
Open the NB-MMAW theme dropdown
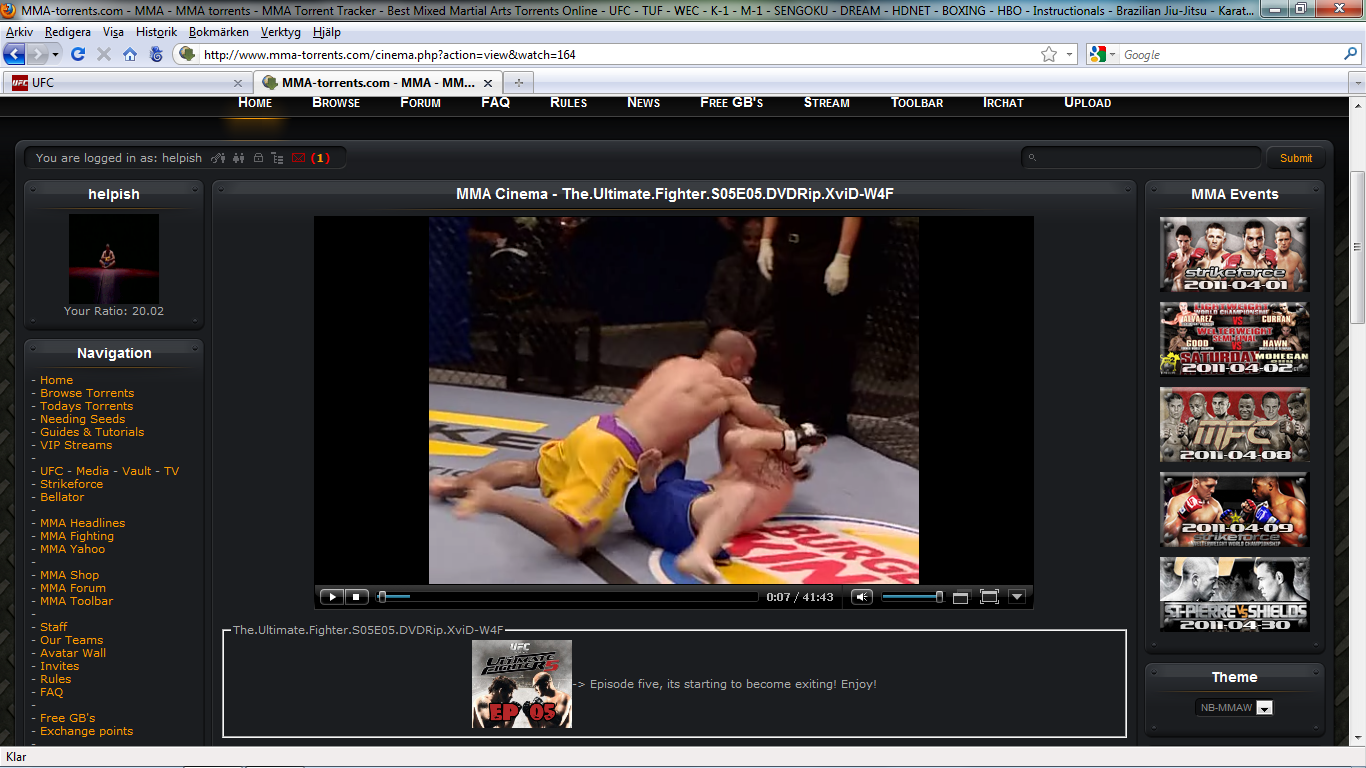coord(1234,708)
